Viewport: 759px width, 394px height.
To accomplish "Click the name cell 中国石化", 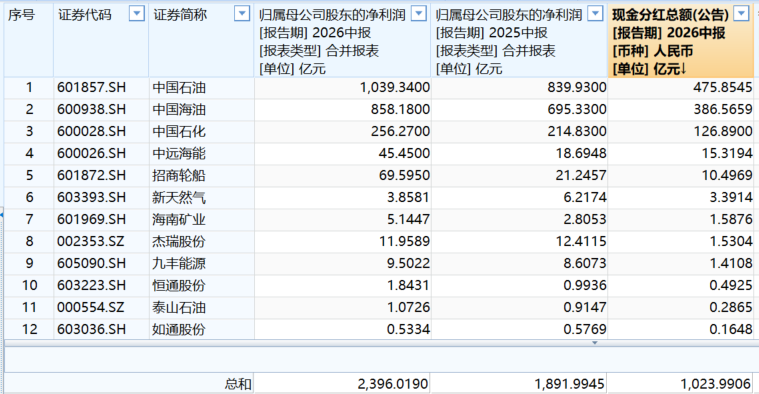I will [179, 131].
